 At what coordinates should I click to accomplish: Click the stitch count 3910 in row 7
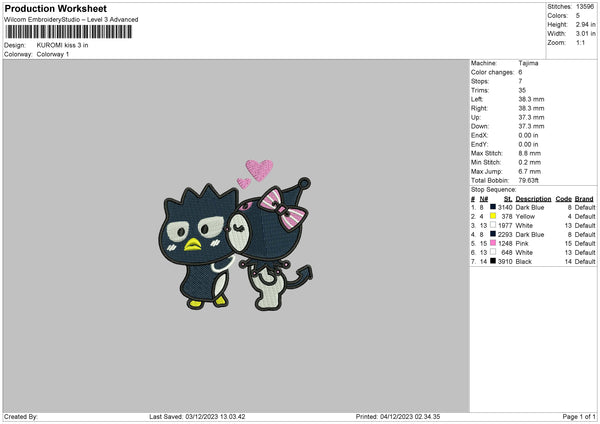click(x=505, y=261)
